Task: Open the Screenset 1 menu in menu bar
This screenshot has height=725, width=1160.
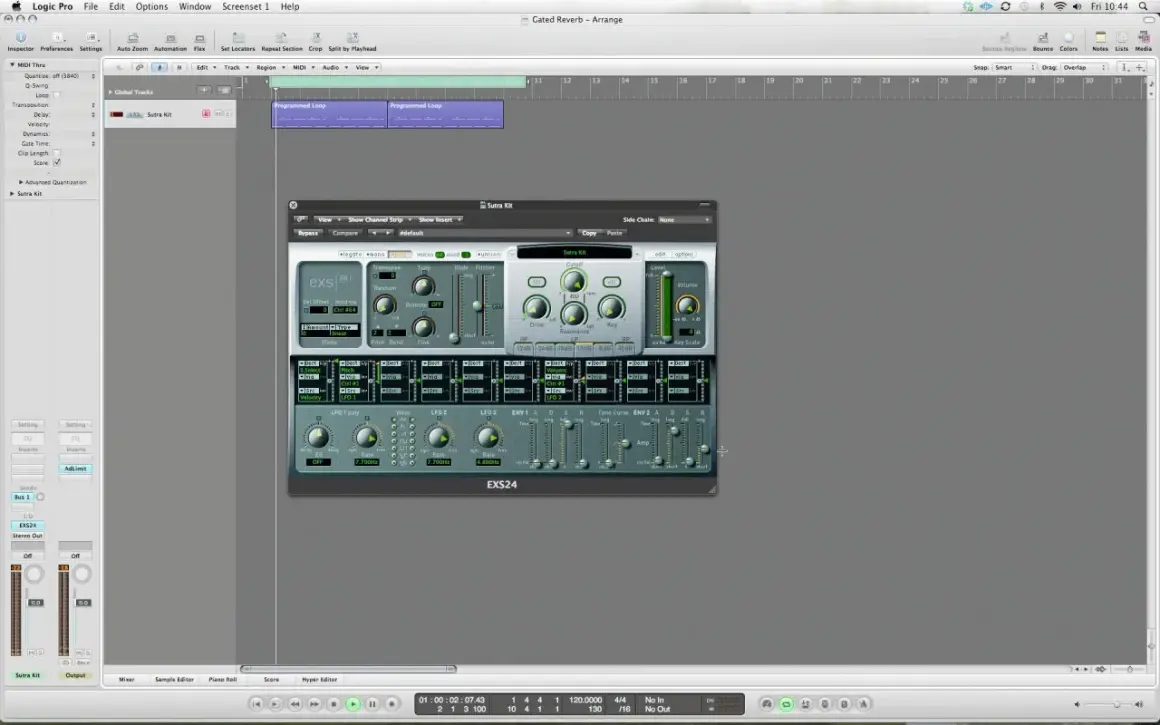Action: (246, 7)
